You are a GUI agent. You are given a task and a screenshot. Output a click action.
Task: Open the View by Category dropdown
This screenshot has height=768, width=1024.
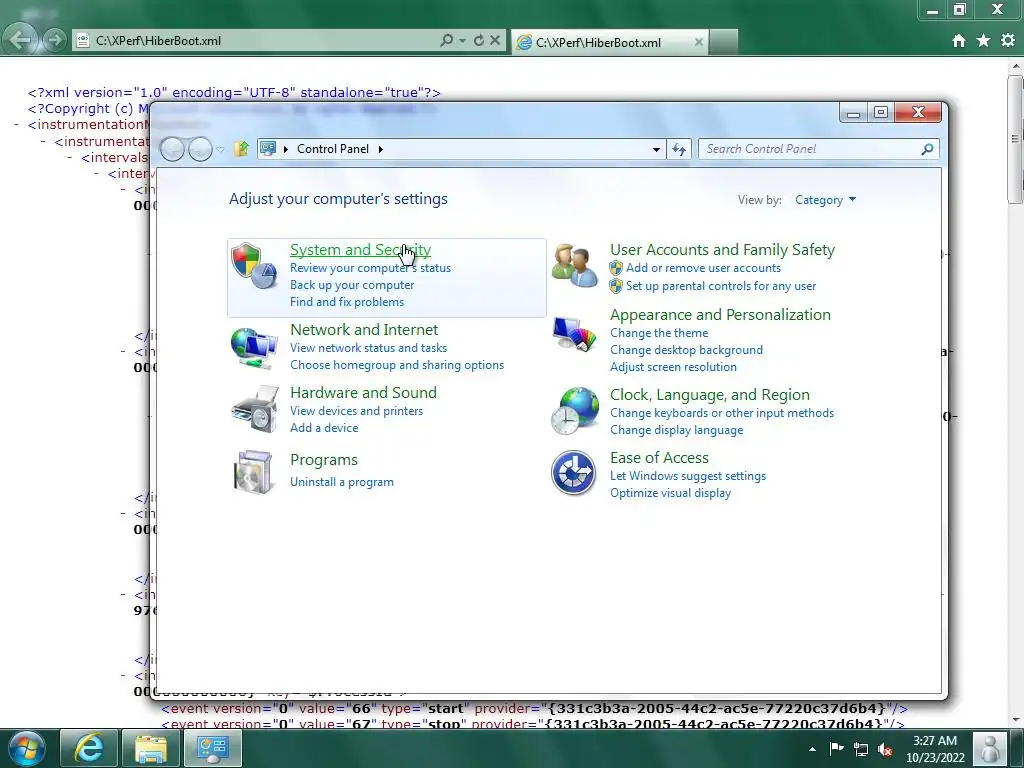click(x=825, y=200)
